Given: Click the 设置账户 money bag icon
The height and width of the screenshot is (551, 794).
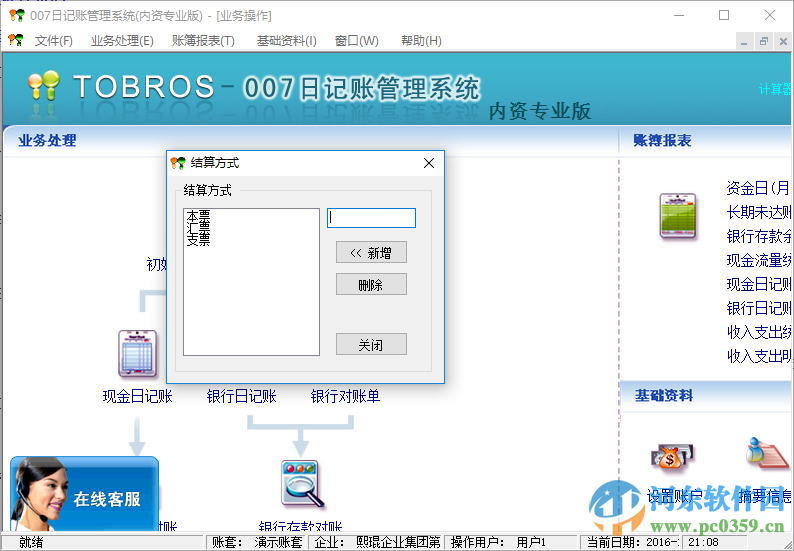Looking at the screenshot, I should (672, 457).
